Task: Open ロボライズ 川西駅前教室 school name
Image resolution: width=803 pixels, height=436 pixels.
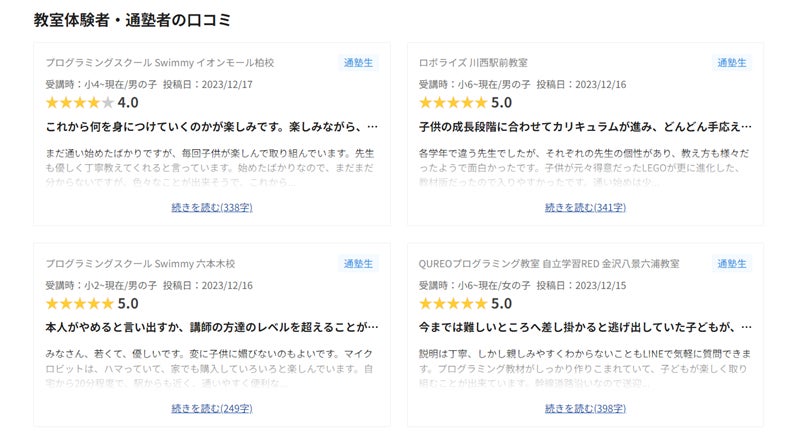Action: 473,63
